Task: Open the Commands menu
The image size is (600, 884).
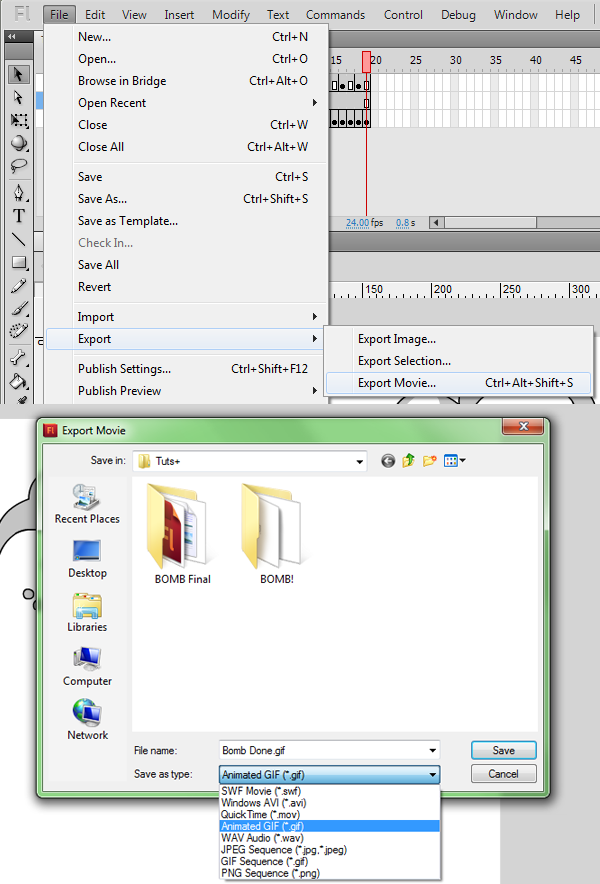Action: click(x=336, y=15)
